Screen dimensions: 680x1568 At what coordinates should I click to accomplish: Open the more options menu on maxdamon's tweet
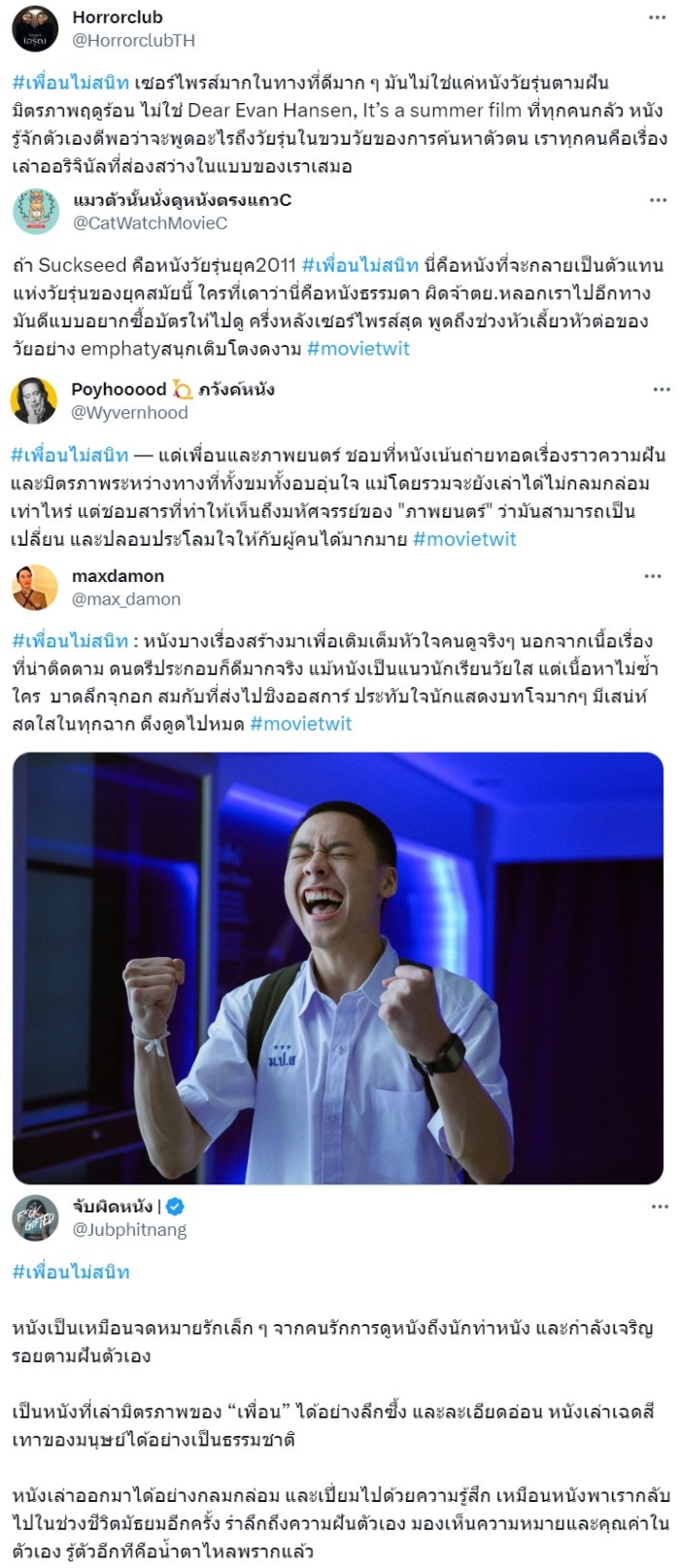click(653, 576)
